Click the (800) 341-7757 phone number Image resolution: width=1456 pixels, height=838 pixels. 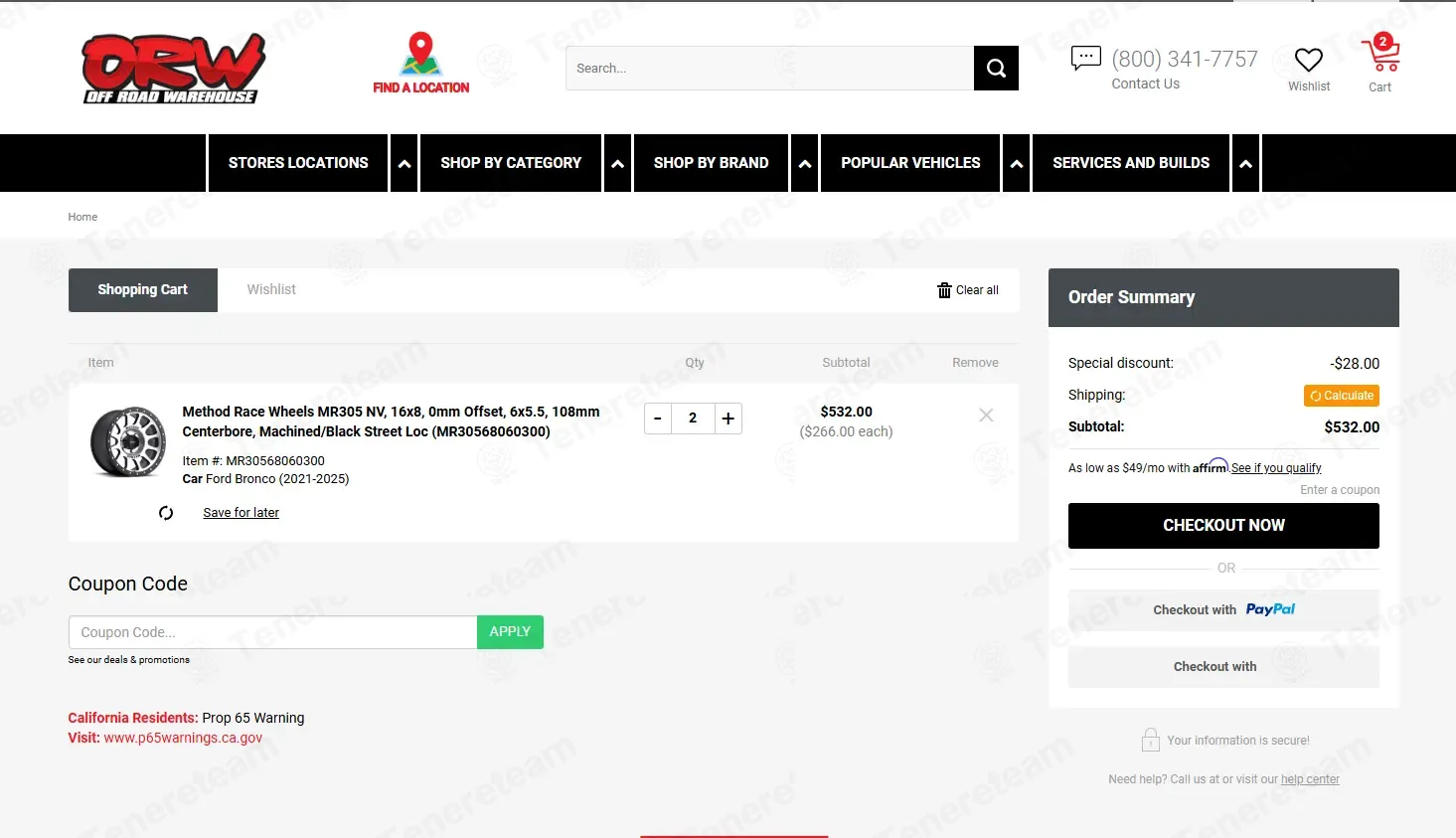[1185, 60]
